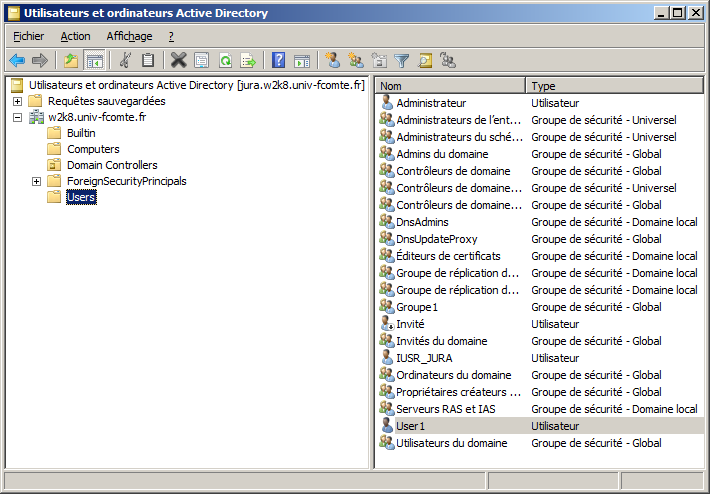Collapse the w2k8.univ-fcomte.fr domain node
Screen dimensions: 710x494
18,117
